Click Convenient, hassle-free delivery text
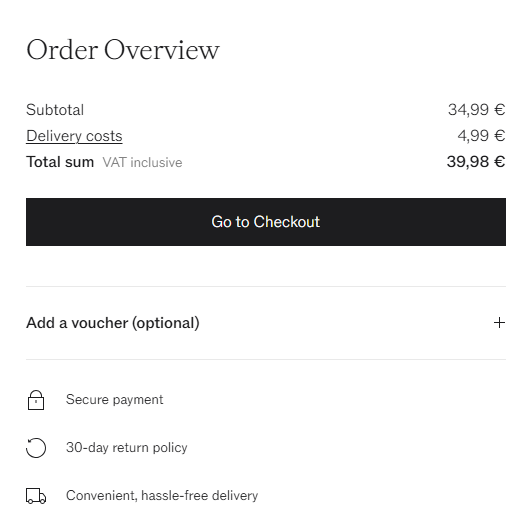525x519 pixels. (162, 496)
